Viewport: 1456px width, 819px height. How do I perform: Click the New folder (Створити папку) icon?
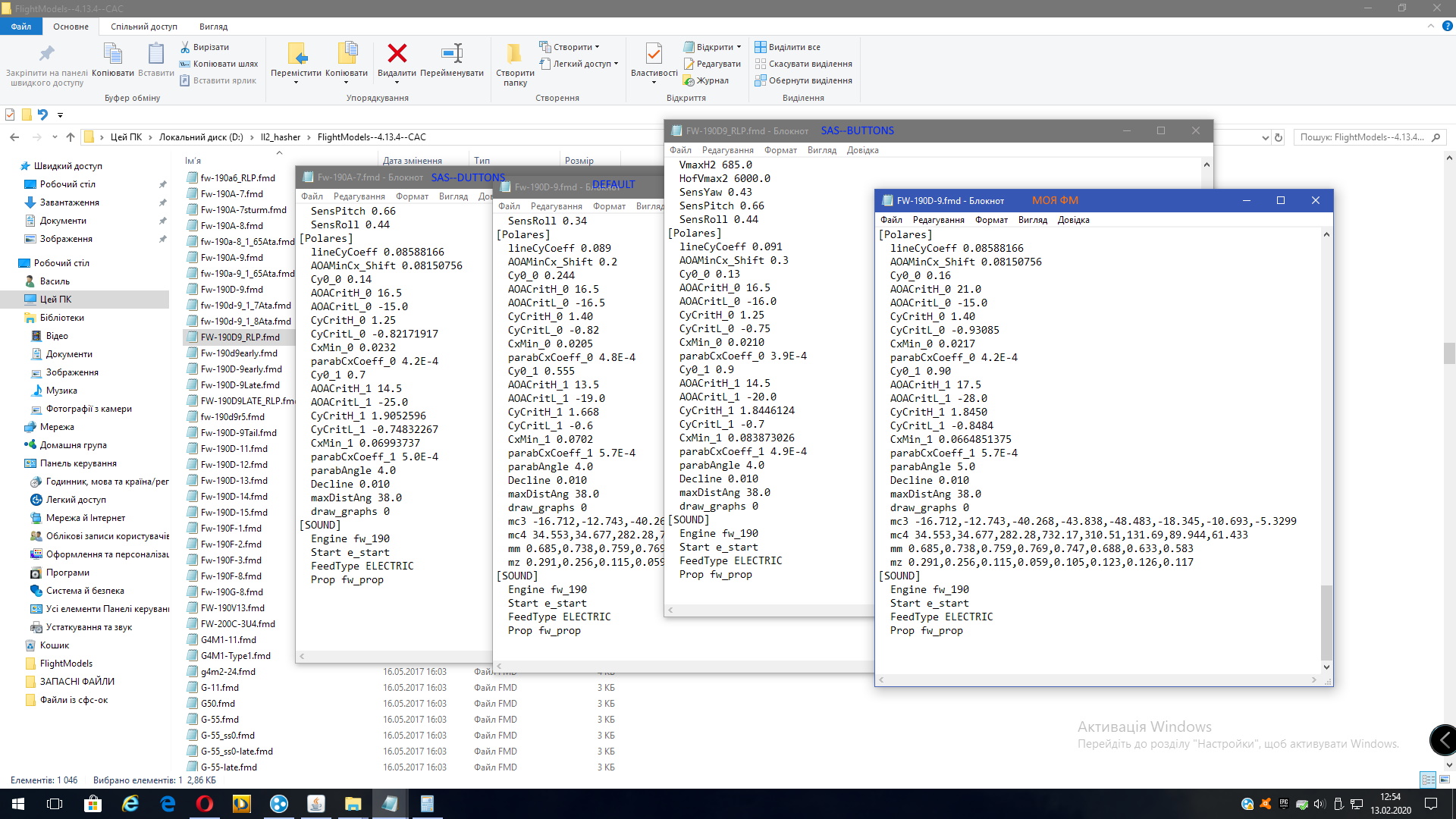[514, 54]
